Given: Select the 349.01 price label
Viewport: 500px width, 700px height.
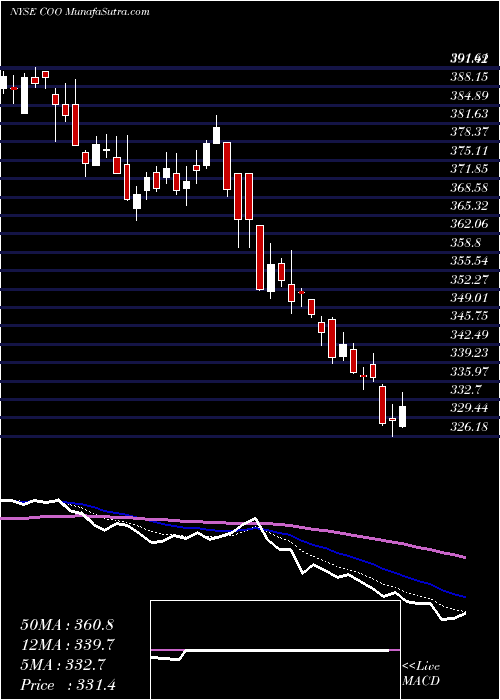Looking at the screenshot, I should 469,297.
